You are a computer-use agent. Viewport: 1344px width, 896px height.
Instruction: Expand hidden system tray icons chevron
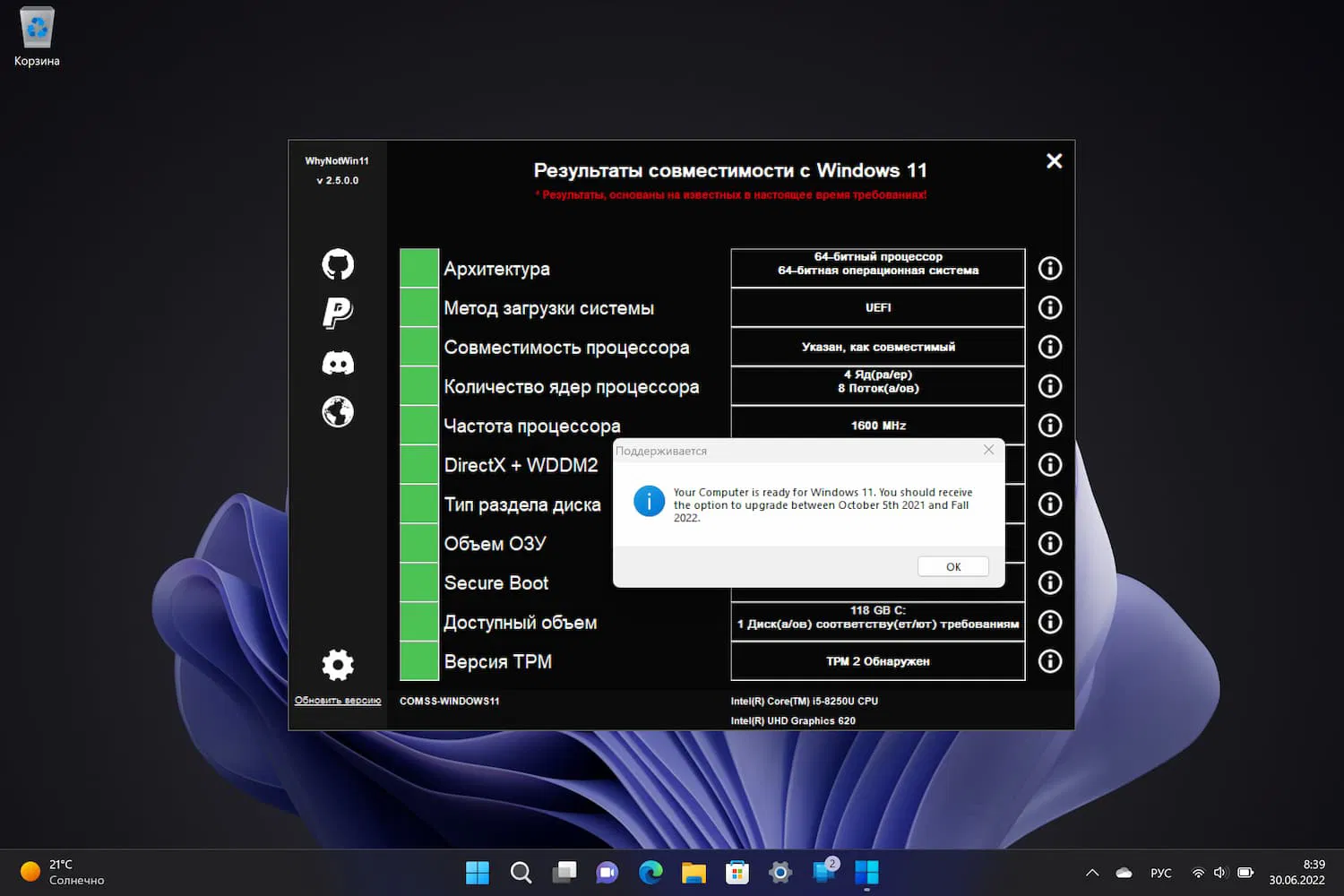click(1091, 873)
